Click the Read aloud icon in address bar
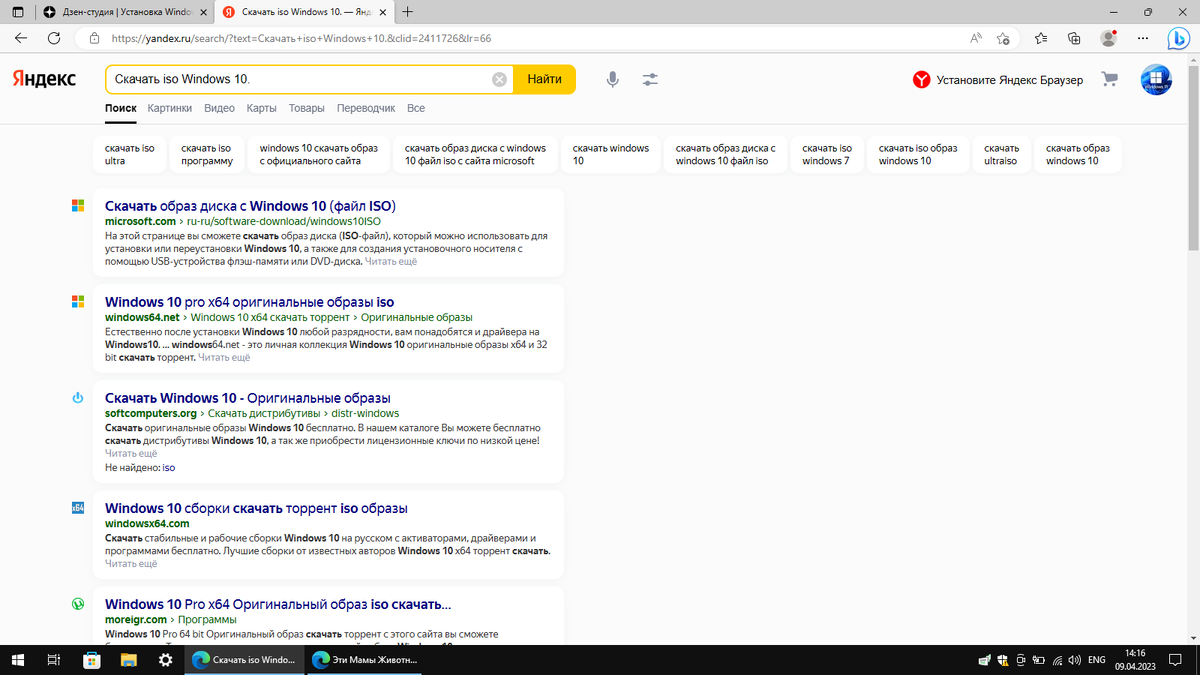The width and height of the screenshot is (1200, 675). [976, 39]
